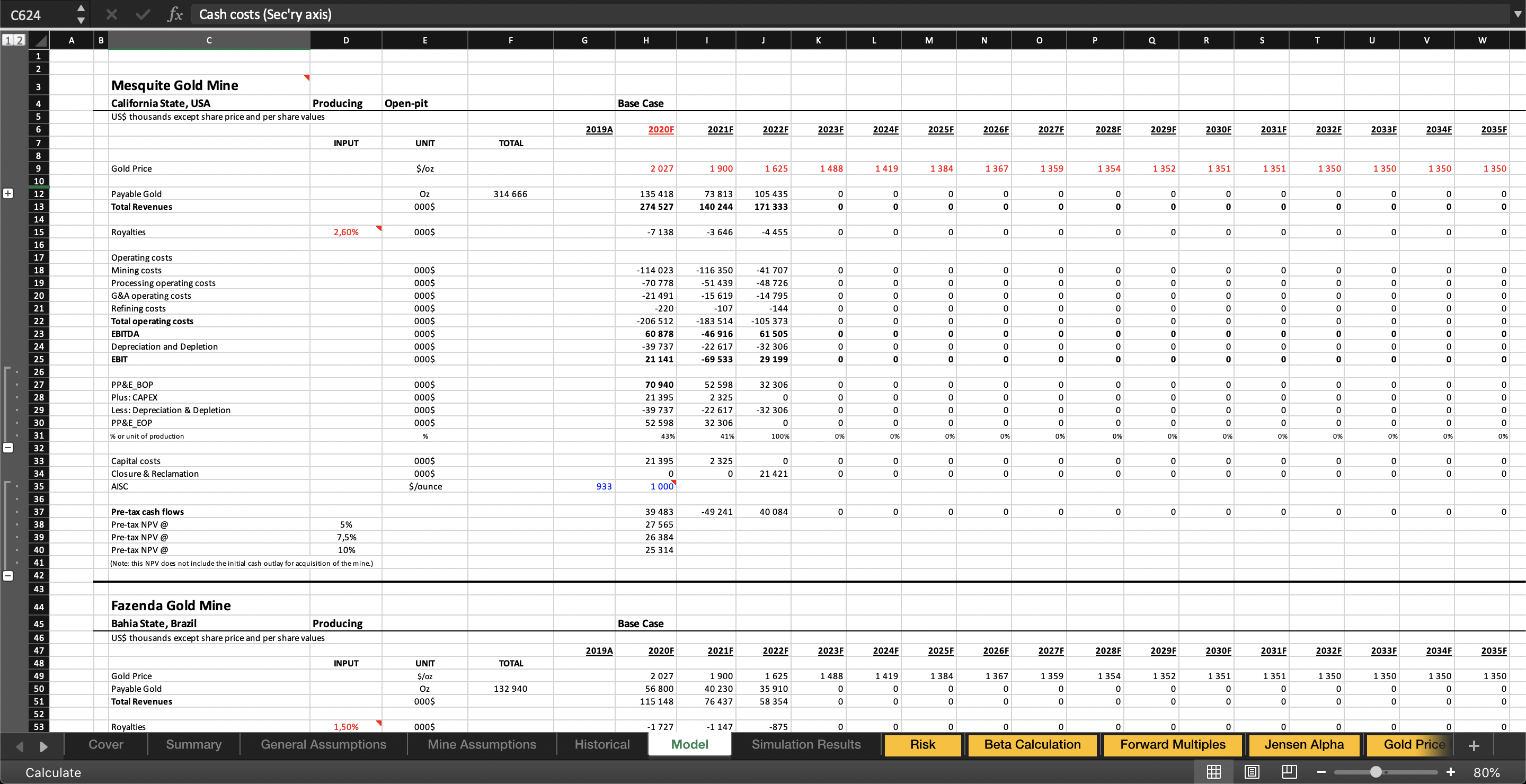The image size is (1526, 784).
Task: Open the Mine Assumptions sheet tab
Action: pos(482,744)
